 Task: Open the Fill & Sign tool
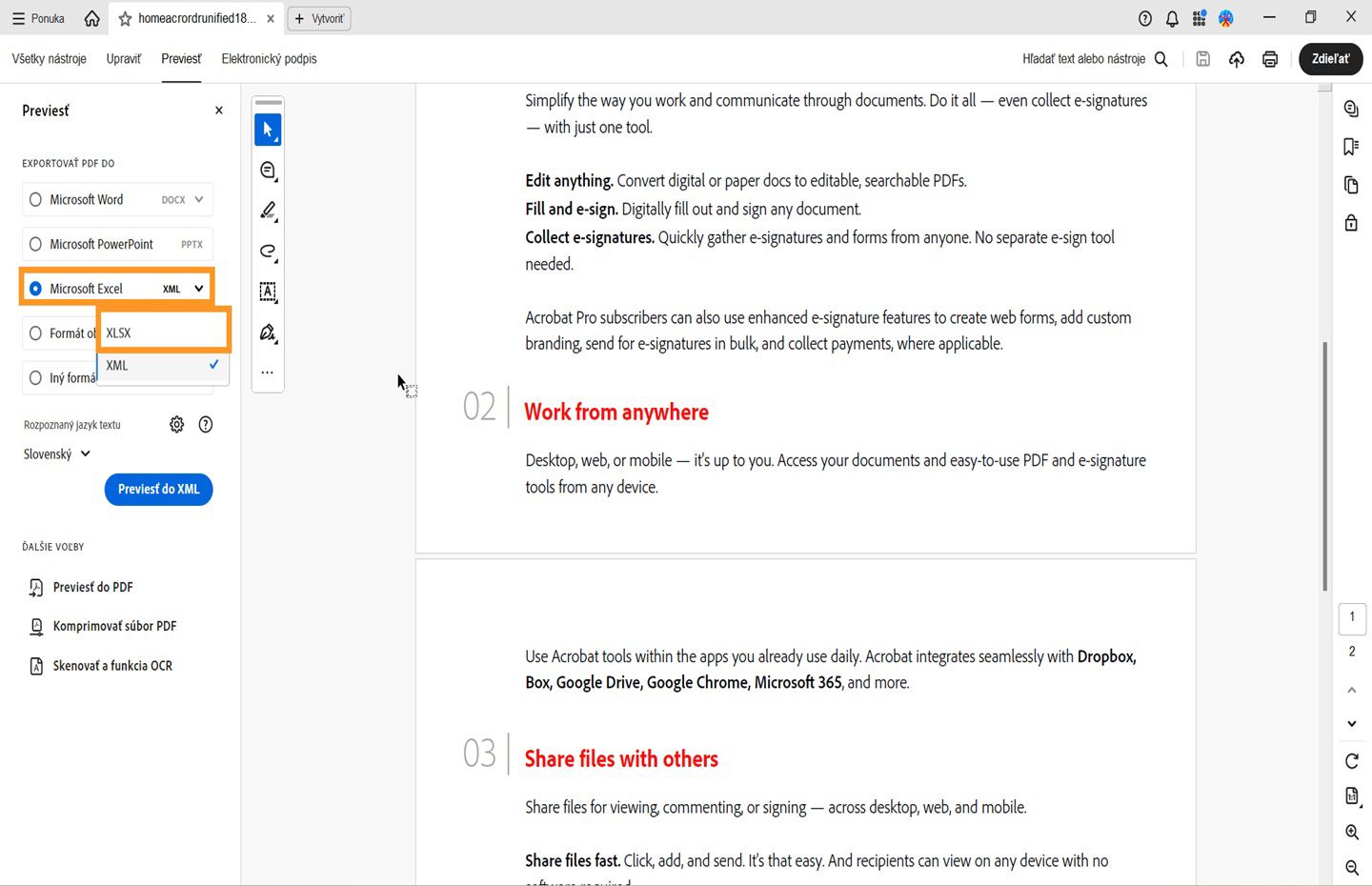[x=268, y=332]
